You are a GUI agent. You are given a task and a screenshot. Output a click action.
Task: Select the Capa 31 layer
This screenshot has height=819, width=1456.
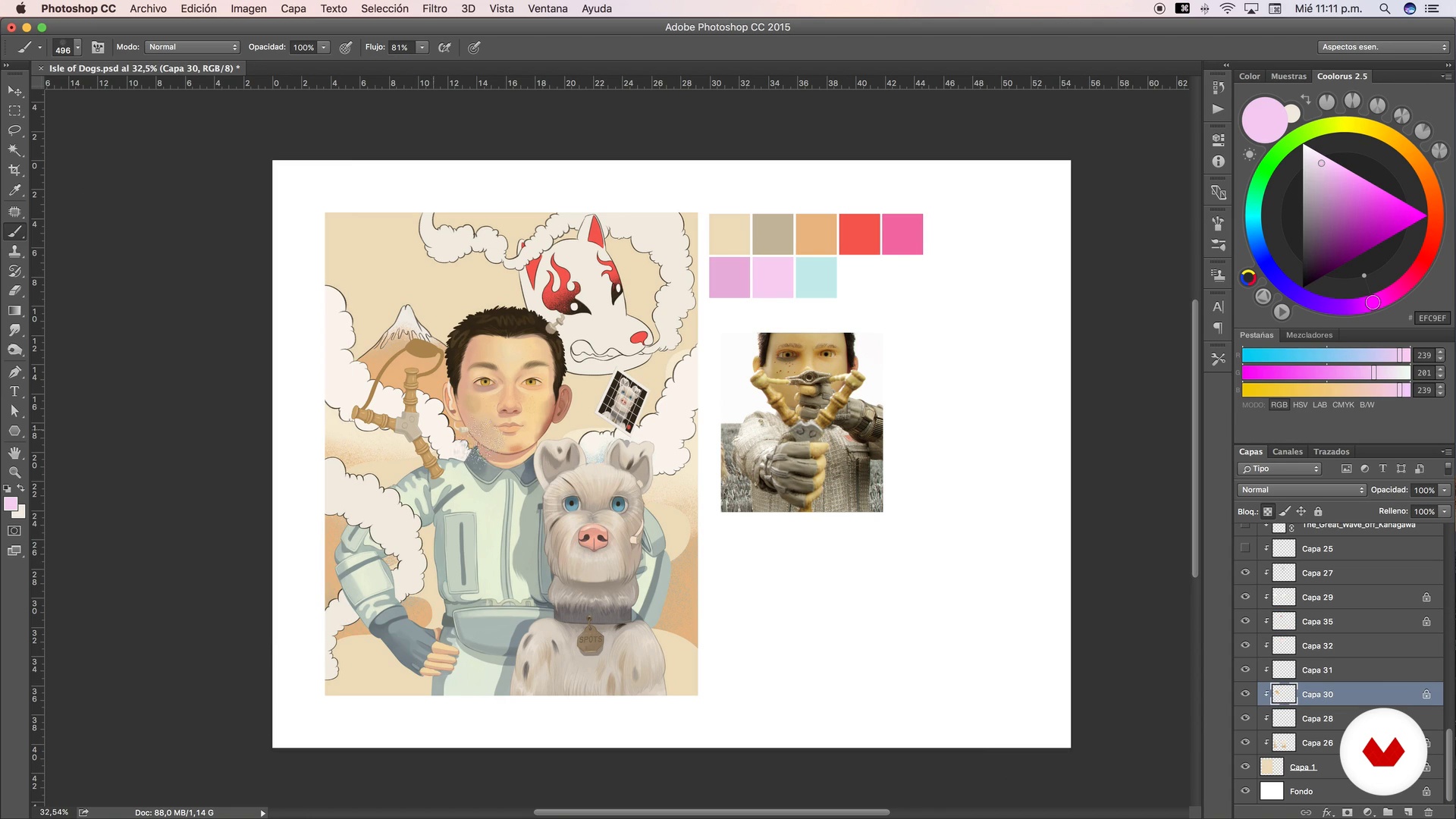pos(1339,670)
